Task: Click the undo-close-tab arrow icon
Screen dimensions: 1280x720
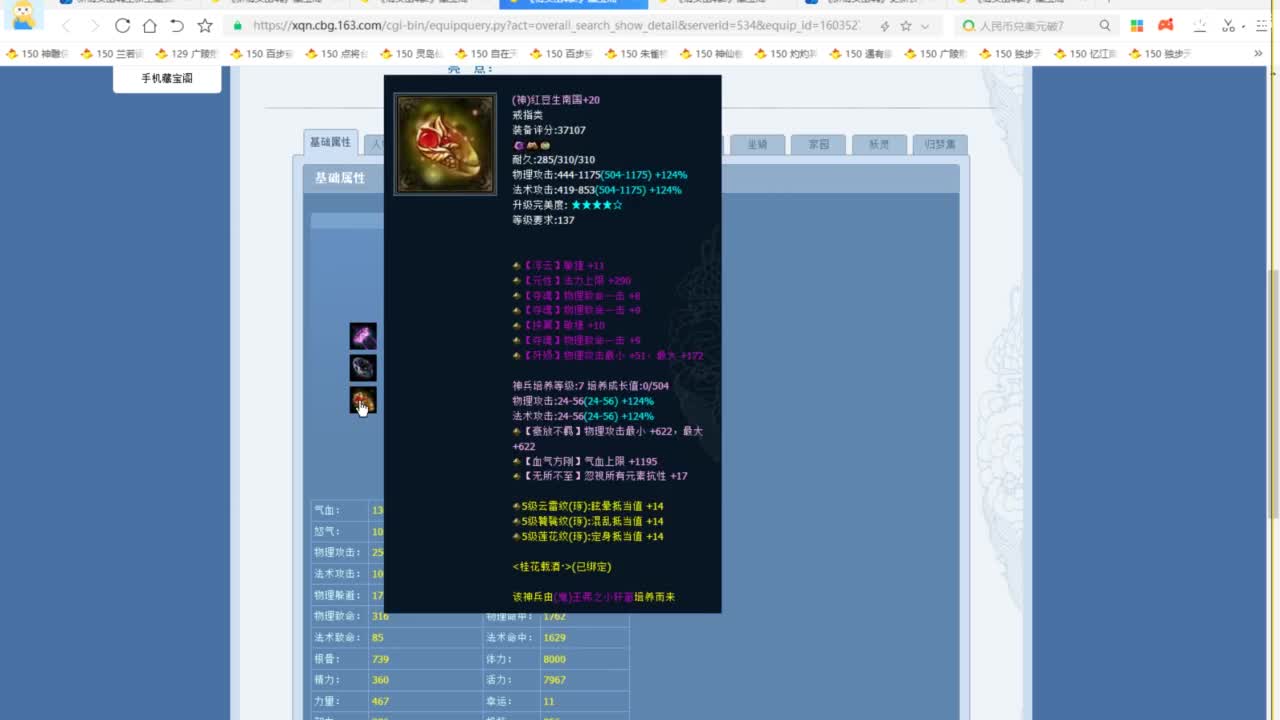Action: click(177, 26)
